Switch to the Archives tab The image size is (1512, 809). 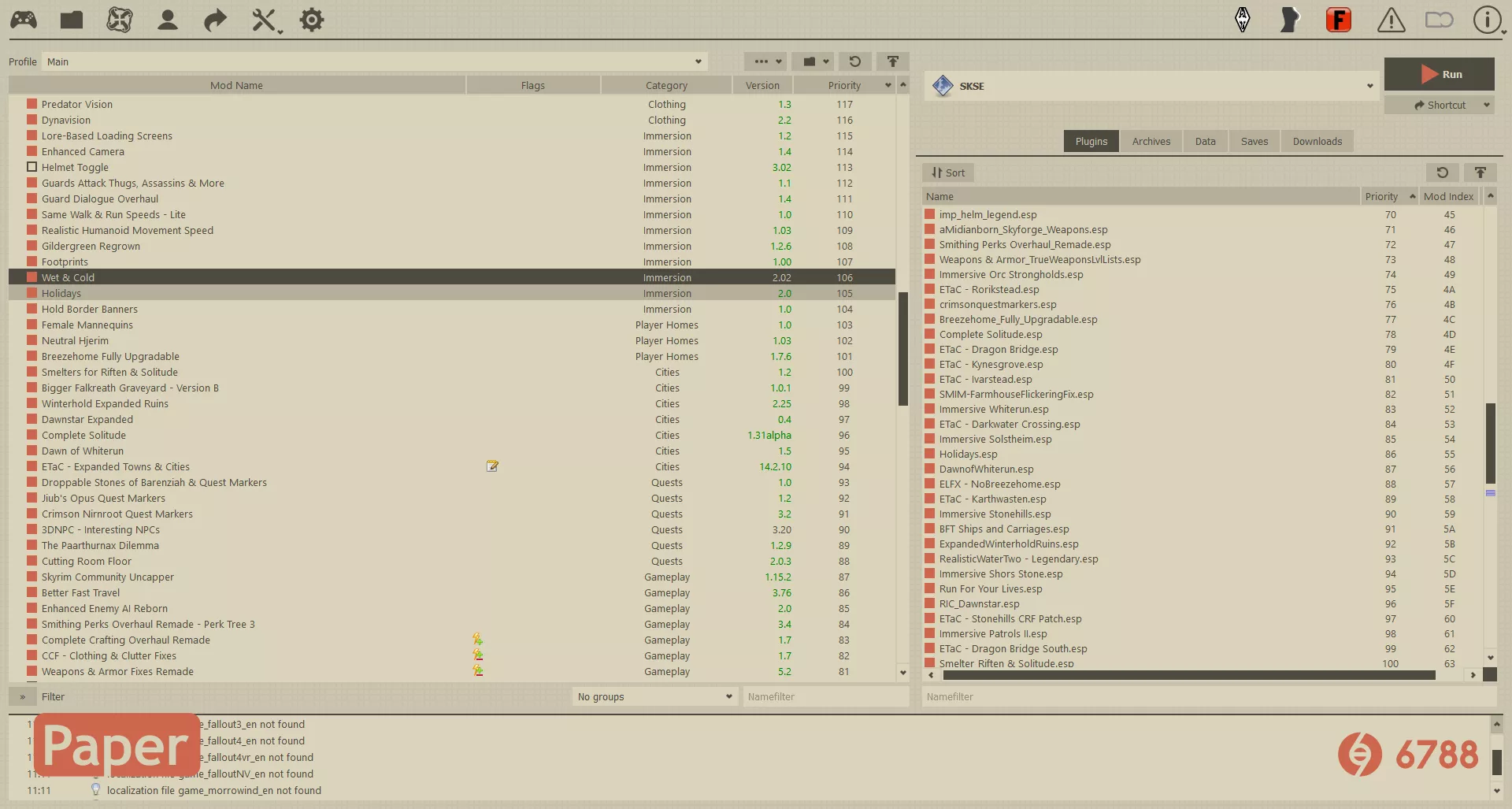(1151, 141)
